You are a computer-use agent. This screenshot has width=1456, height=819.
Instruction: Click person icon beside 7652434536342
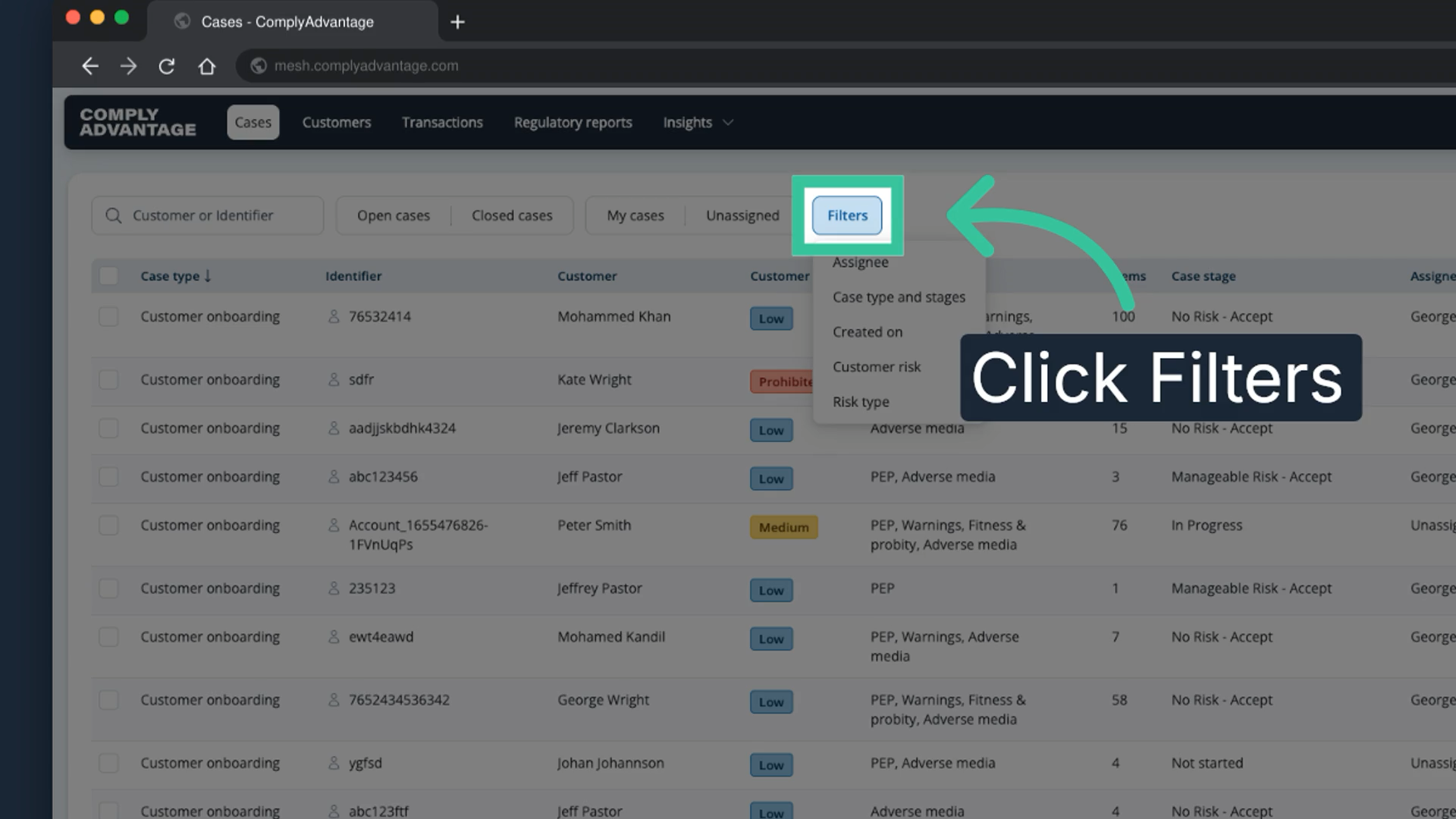pyautogui.click(x=334, y=699)
